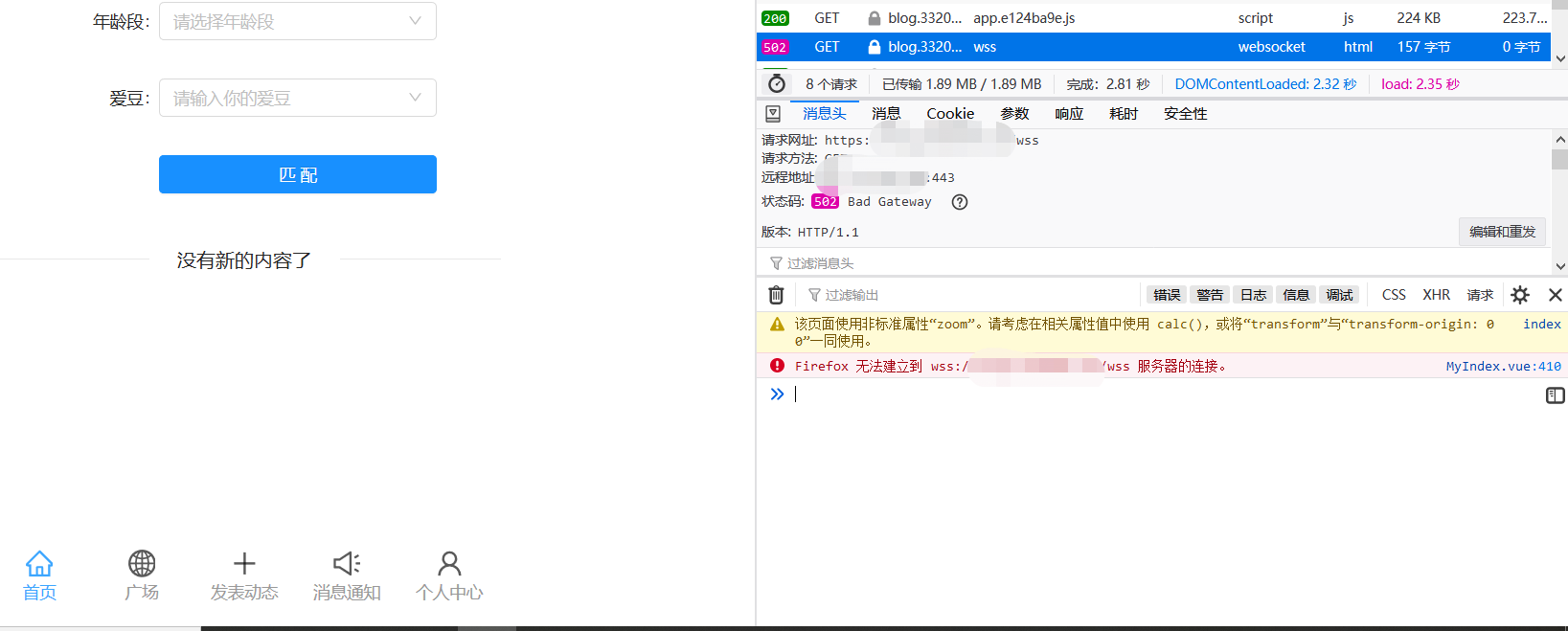The height and width of the screenshot is (631, 1568).
Task: Click the 157 字节 transferred cell
Action: point(1423,47)
